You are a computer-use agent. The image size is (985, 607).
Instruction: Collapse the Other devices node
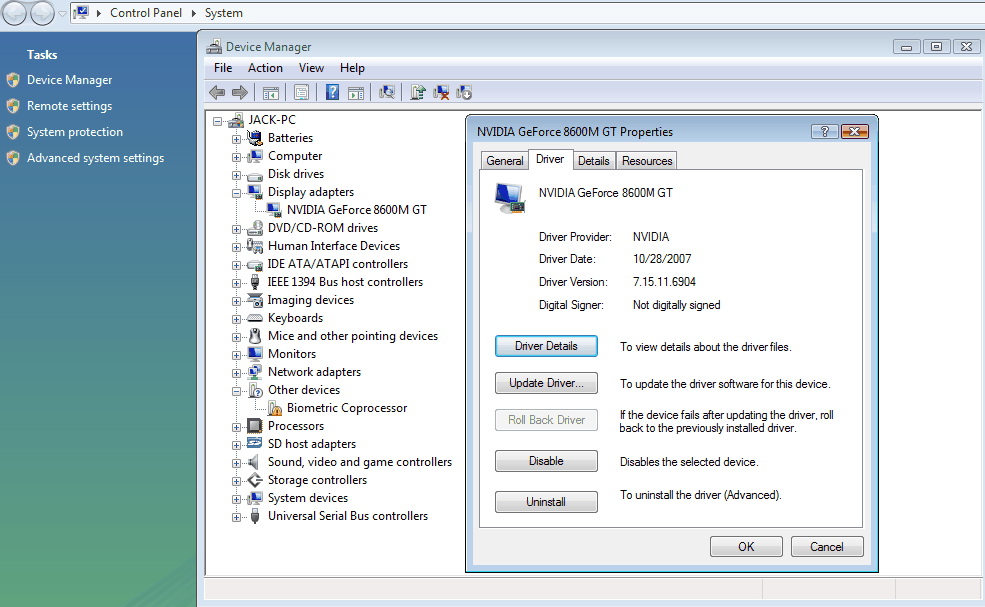pos(236,391)
